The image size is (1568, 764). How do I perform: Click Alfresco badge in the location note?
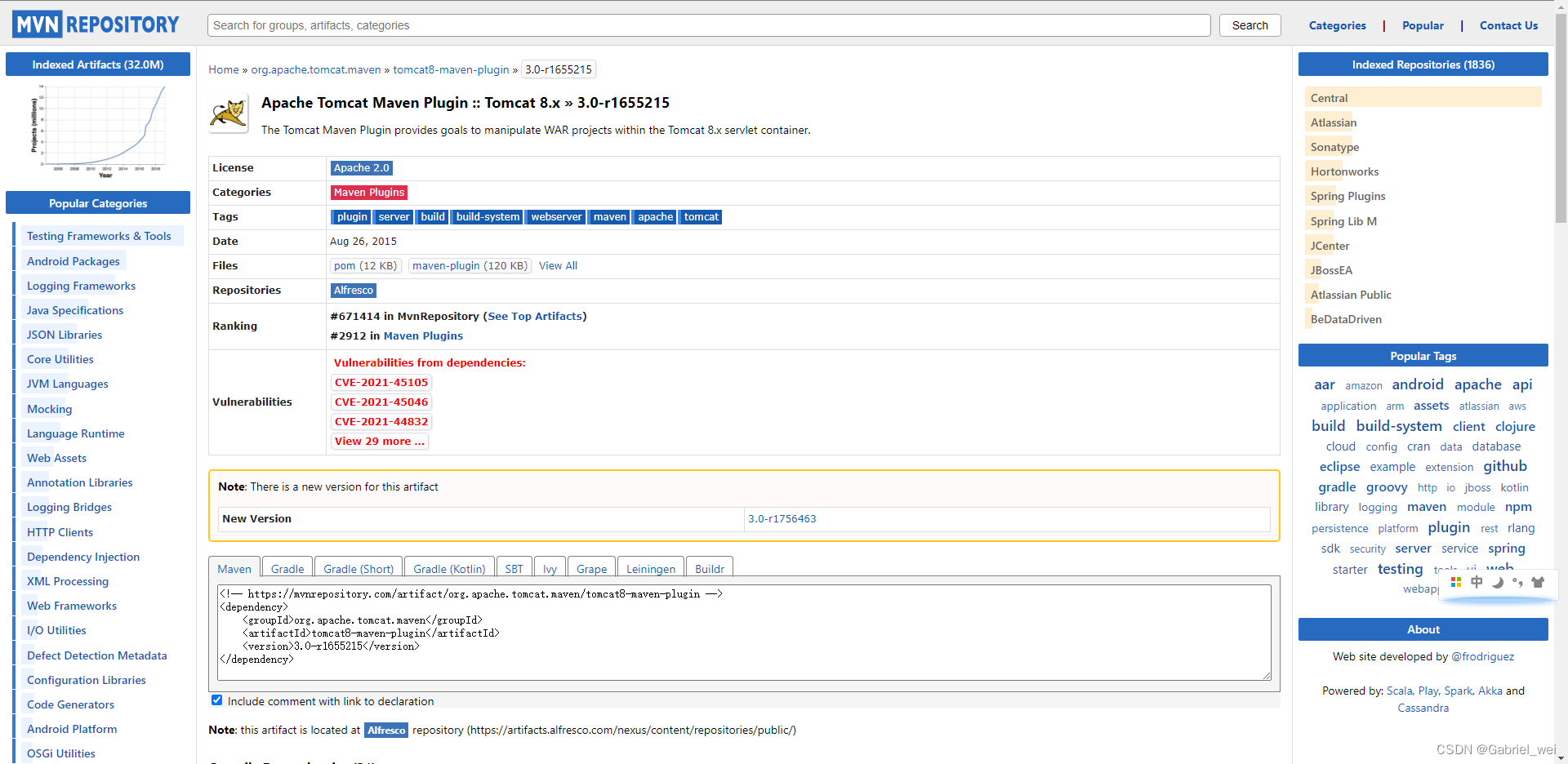386,731
